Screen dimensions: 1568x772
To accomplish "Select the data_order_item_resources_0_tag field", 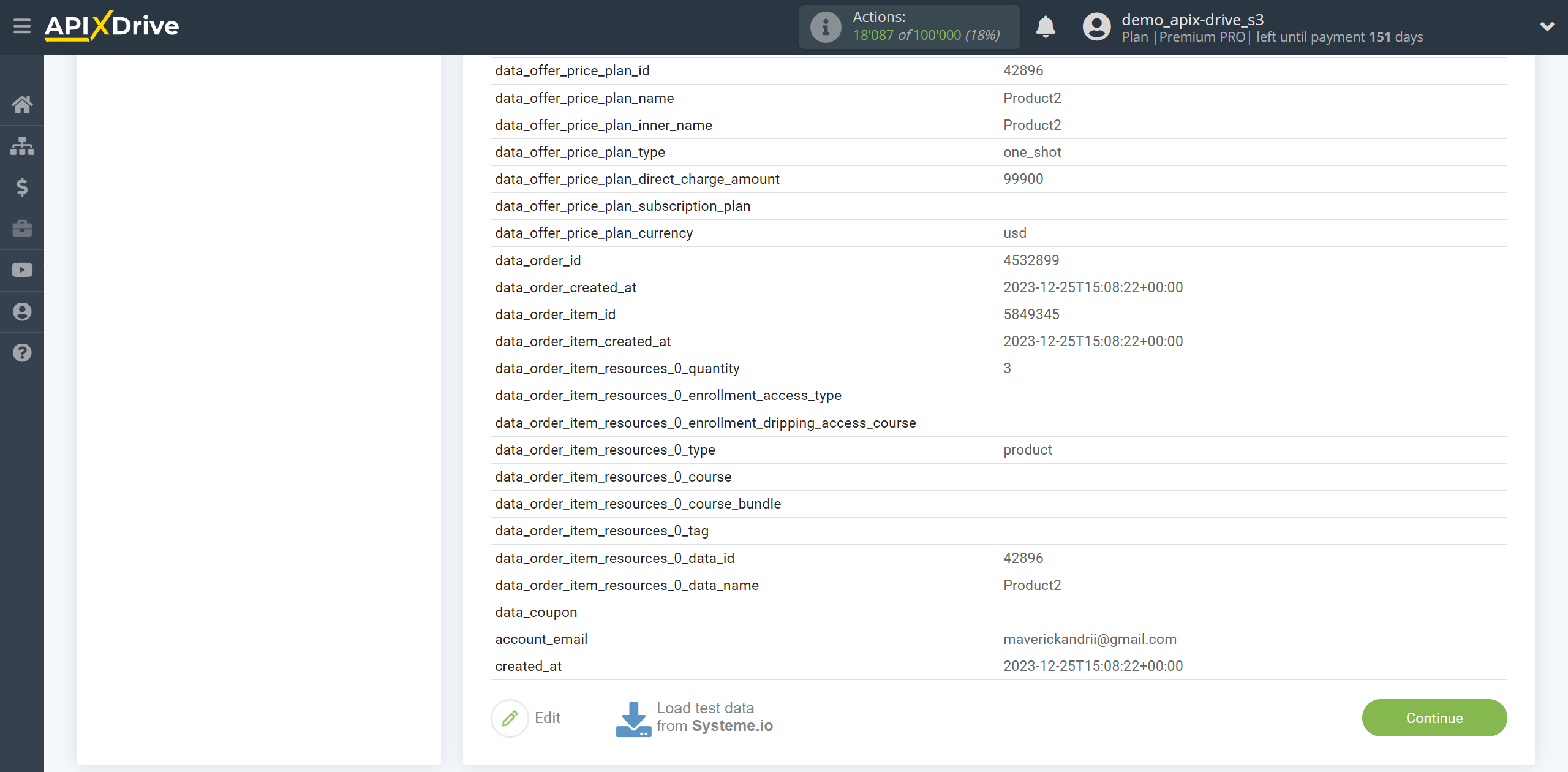I will pyautogui.click(x=601, y=531).
